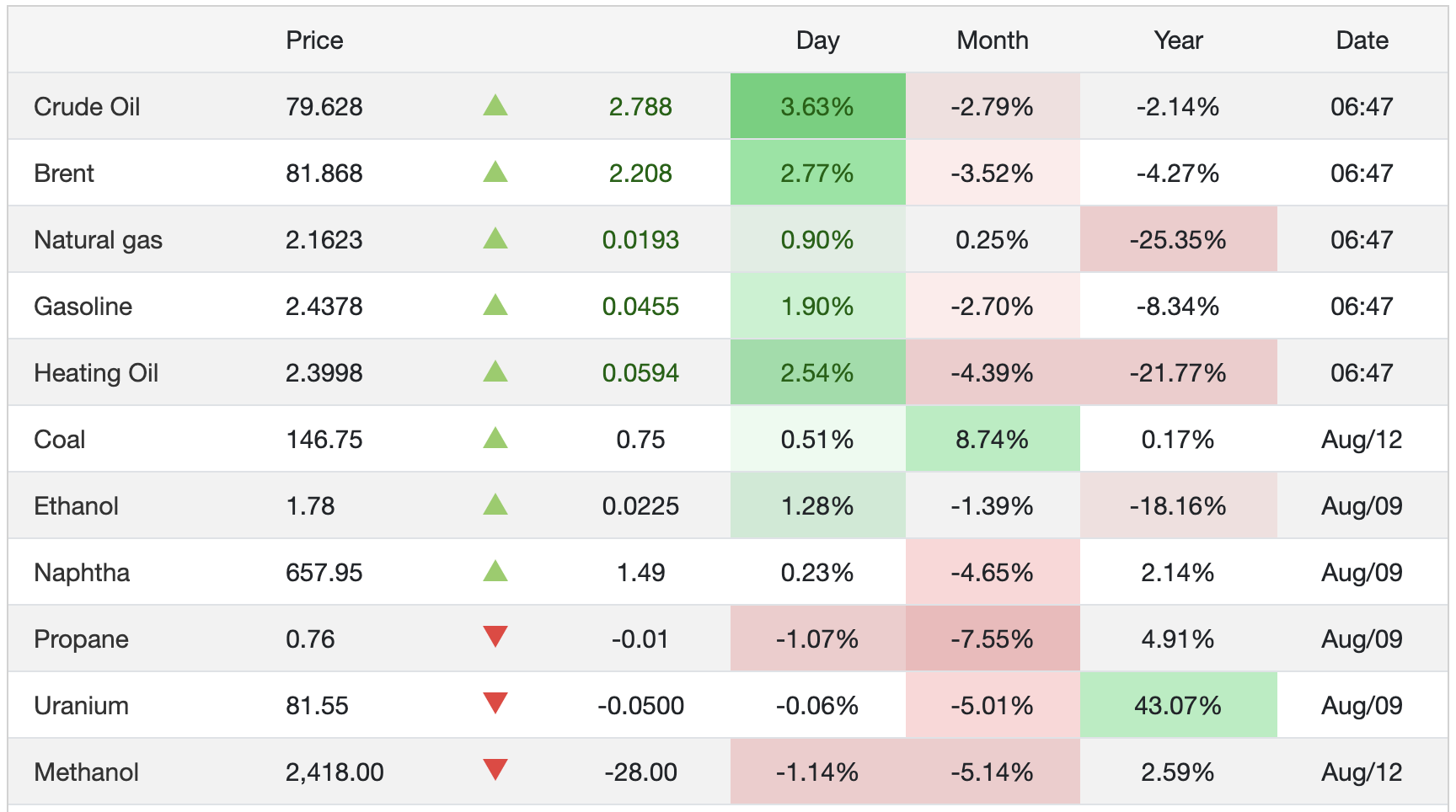The image size is (1456, 812).
Task: Select Naphtha price 657.95
Action: (x=324, y=573)
